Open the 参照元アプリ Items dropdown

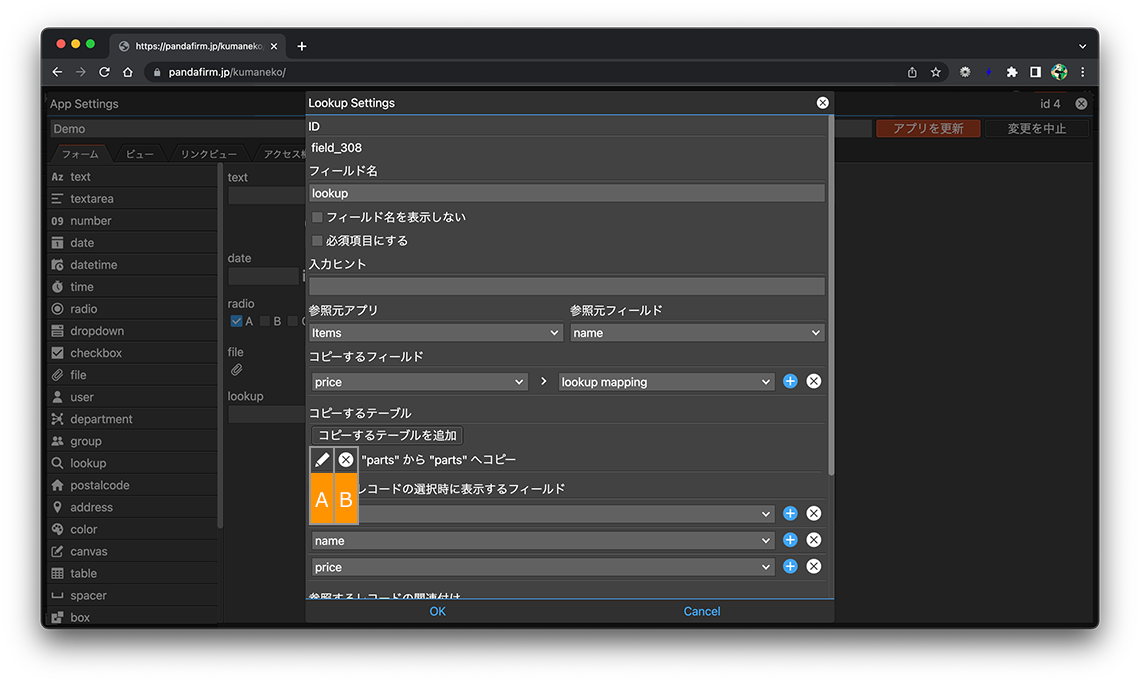pyautogui.click(x=436, y=333)
